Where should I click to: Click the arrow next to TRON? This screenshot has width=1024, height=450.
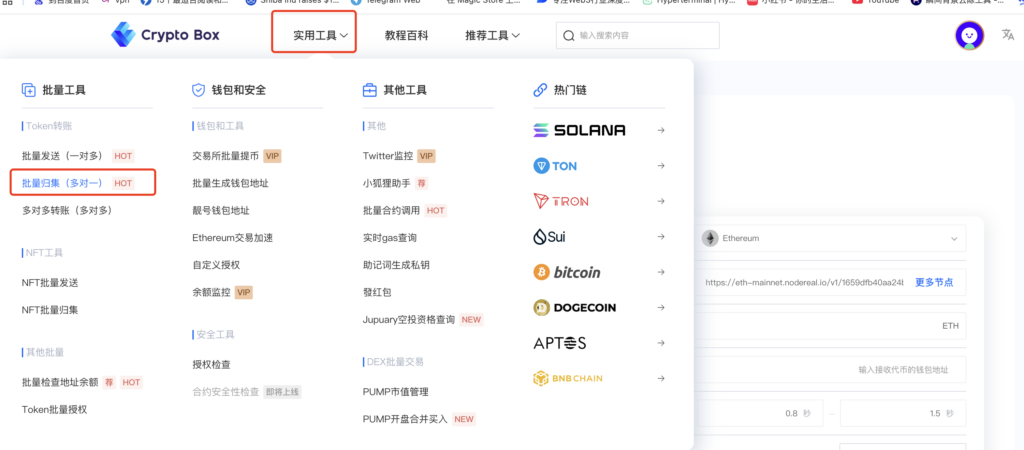661,201
